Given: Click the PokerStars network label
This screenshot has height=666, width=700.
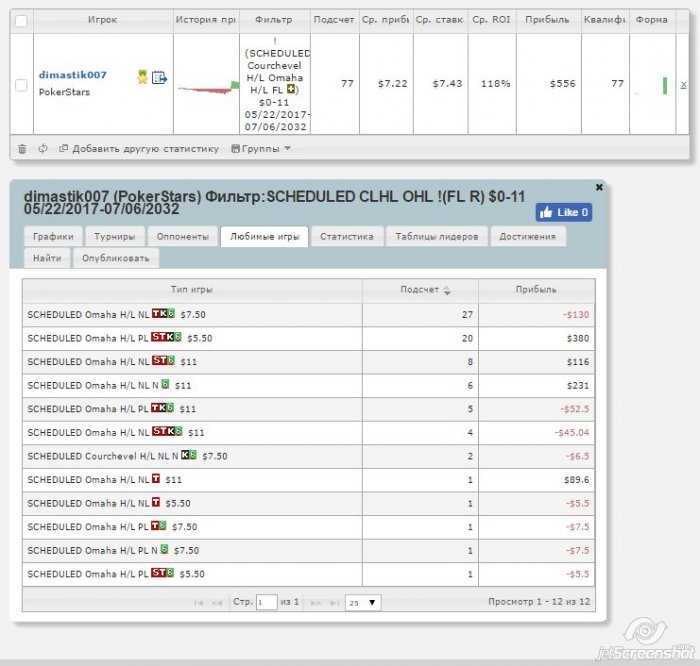Looking at the screenshot, I should click(x=64, y=92).
